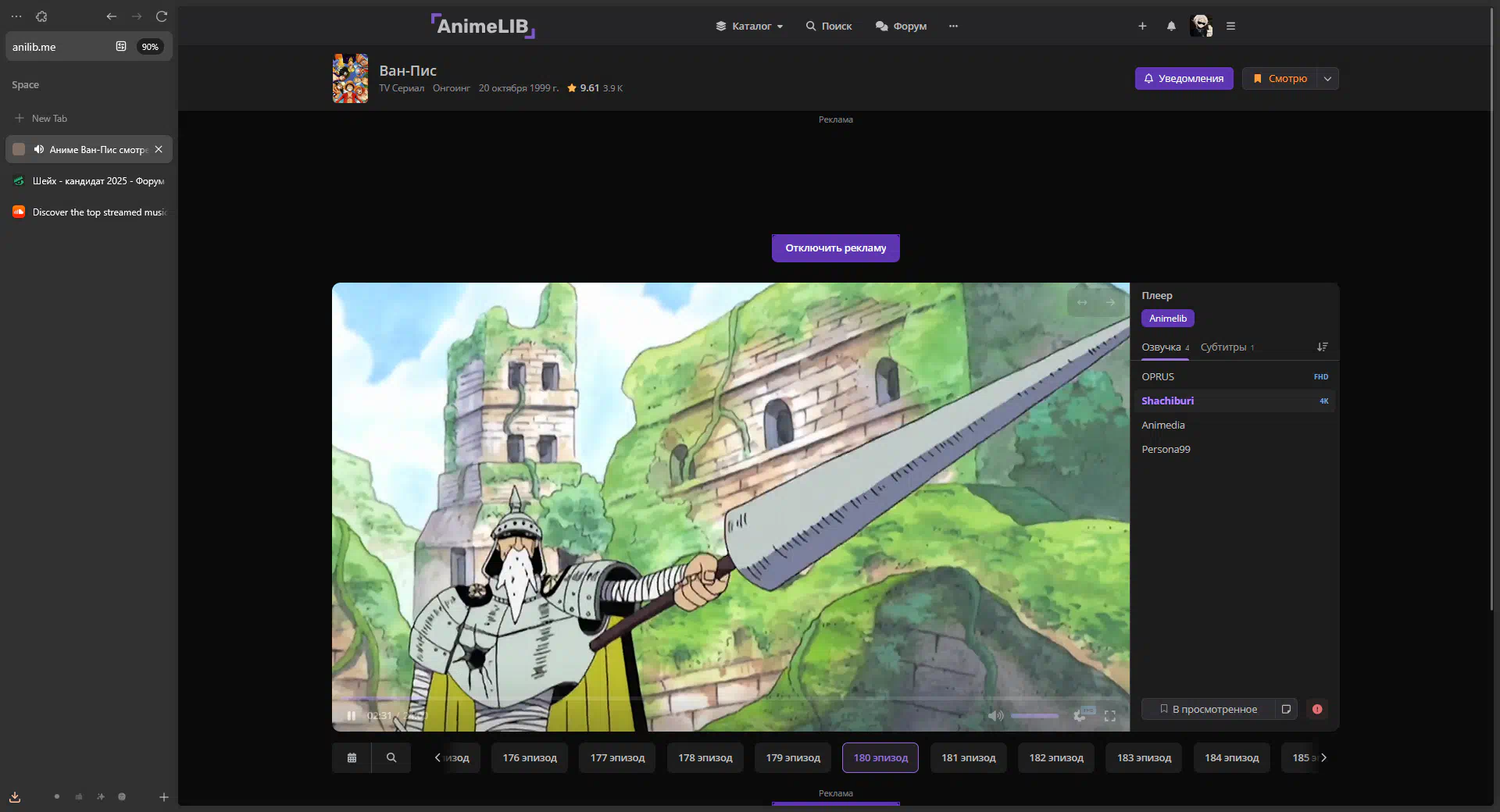Sort the voiceover list order icon
The height and width of the screenshot is (812, 1500).
(x=1322, y=347)
